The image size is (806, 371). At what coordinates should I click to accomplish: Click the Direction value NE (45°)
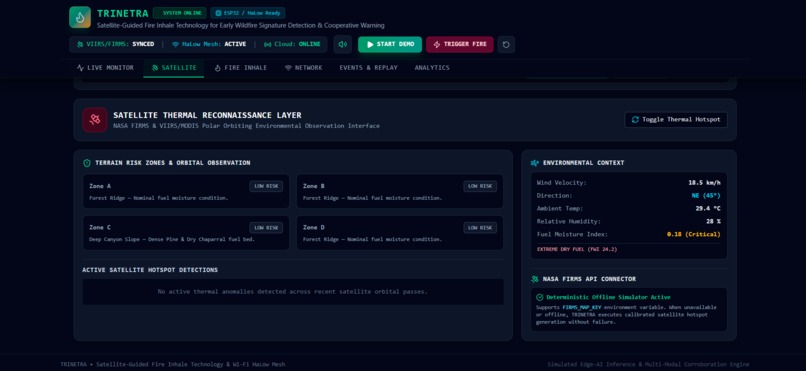point(706,196)
